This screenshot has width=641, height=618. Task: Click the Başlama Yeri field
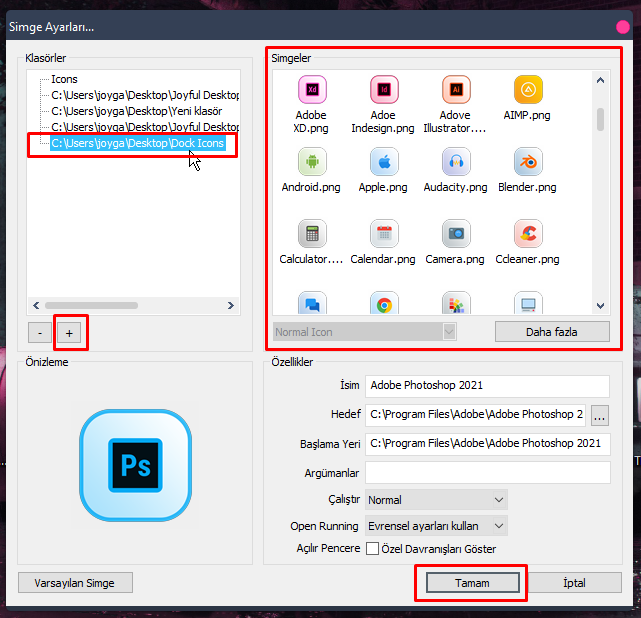point(488,444)
